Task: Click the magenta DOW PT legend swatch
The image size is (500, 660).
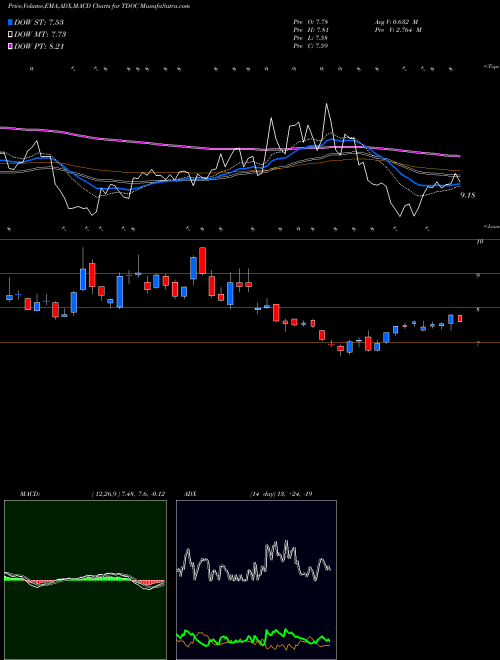Action: point(10,47)
